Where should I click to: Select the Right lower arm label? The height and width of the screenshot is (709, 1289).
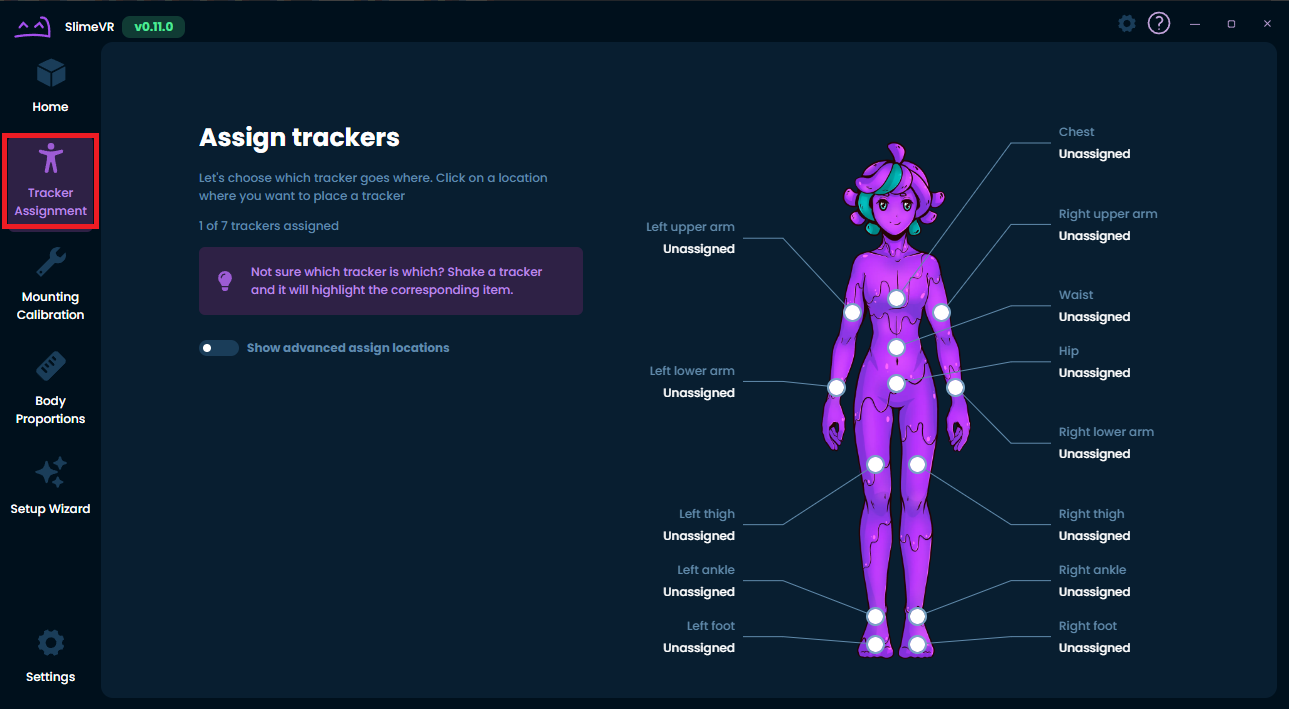(x=1105, y=433)
